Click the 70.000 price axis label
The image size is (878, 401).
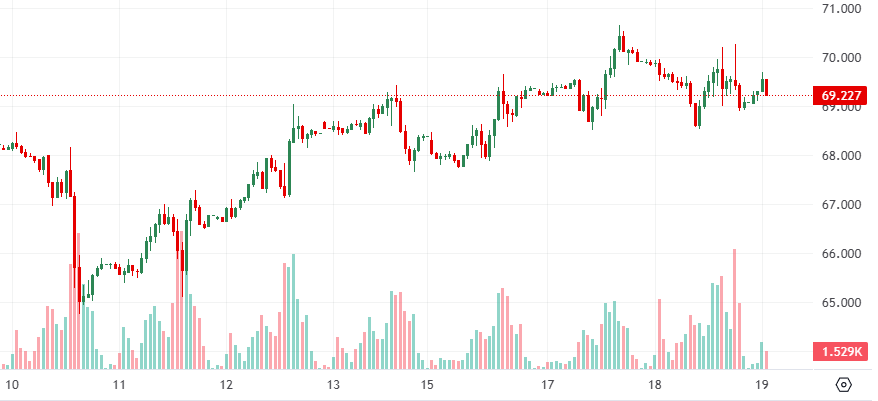(x=841, y=58)
